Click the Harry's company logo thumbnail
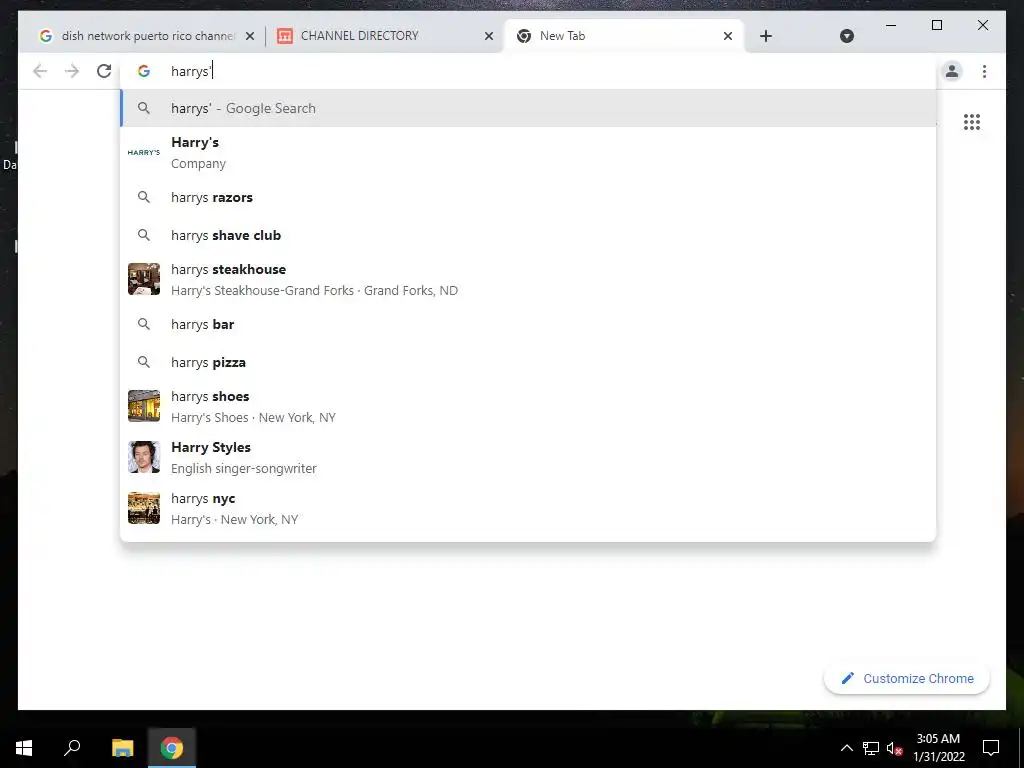This screenshot has height=768, width=1024. pyautogui.click(x=144, y=152)
